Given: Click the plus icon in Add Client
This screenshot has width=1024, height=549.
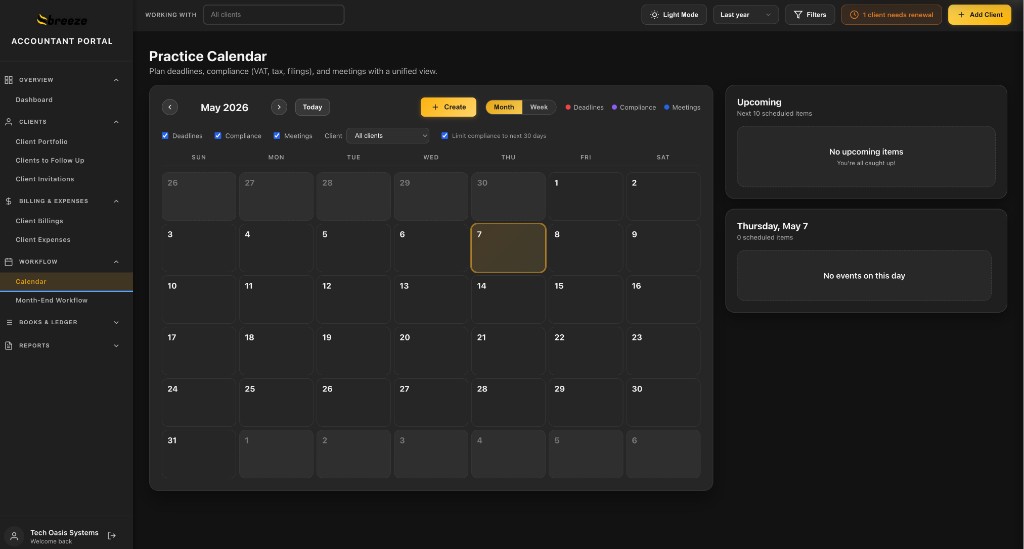Looking at the screenshot, I should coord(961,14).
